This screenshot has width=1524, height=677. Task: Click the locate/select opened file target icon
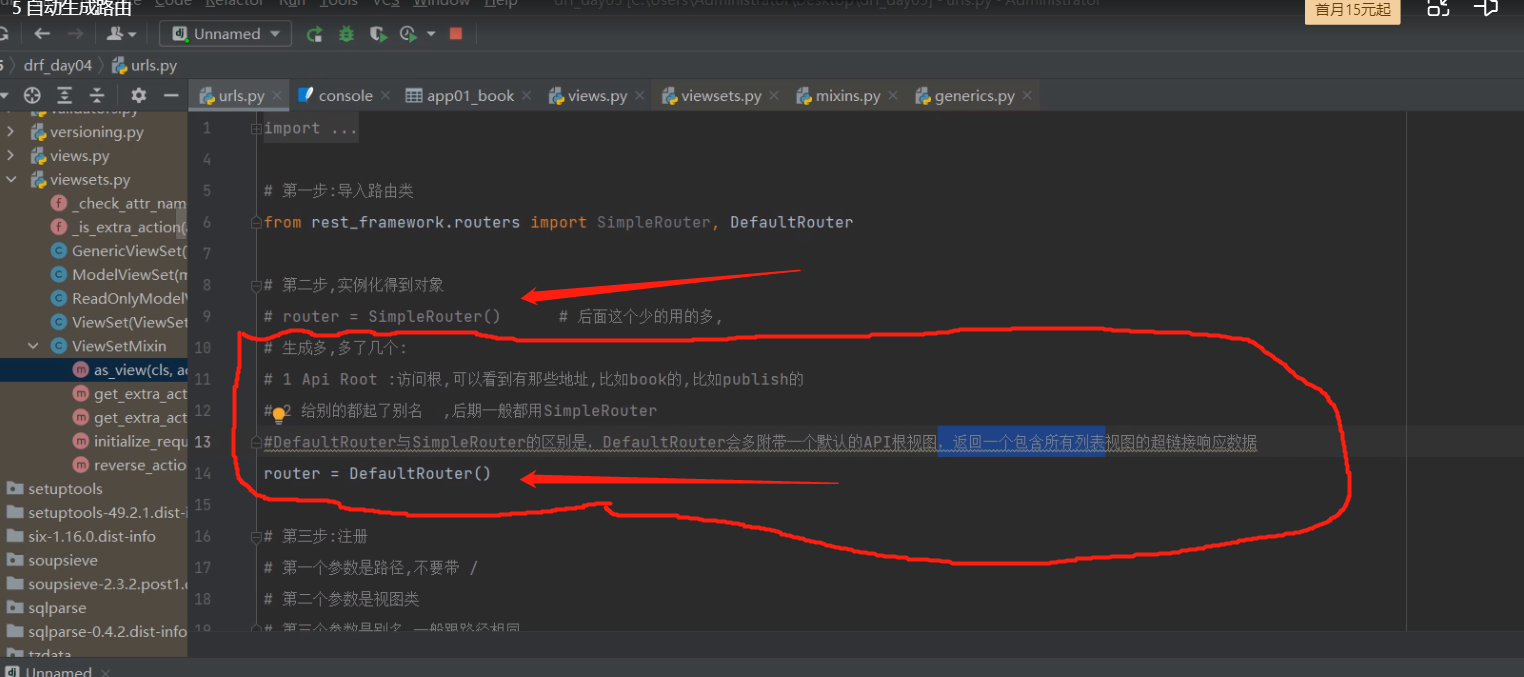(x=32, y=95)
